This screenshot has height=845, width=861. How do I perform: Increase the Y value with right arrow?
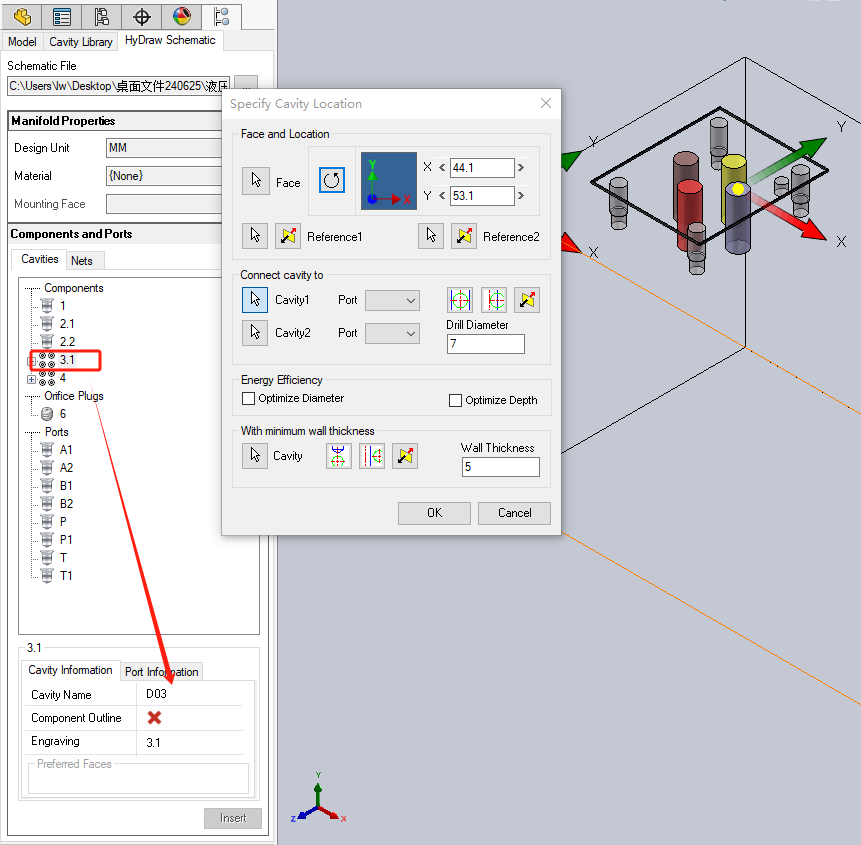coord(521,195)
